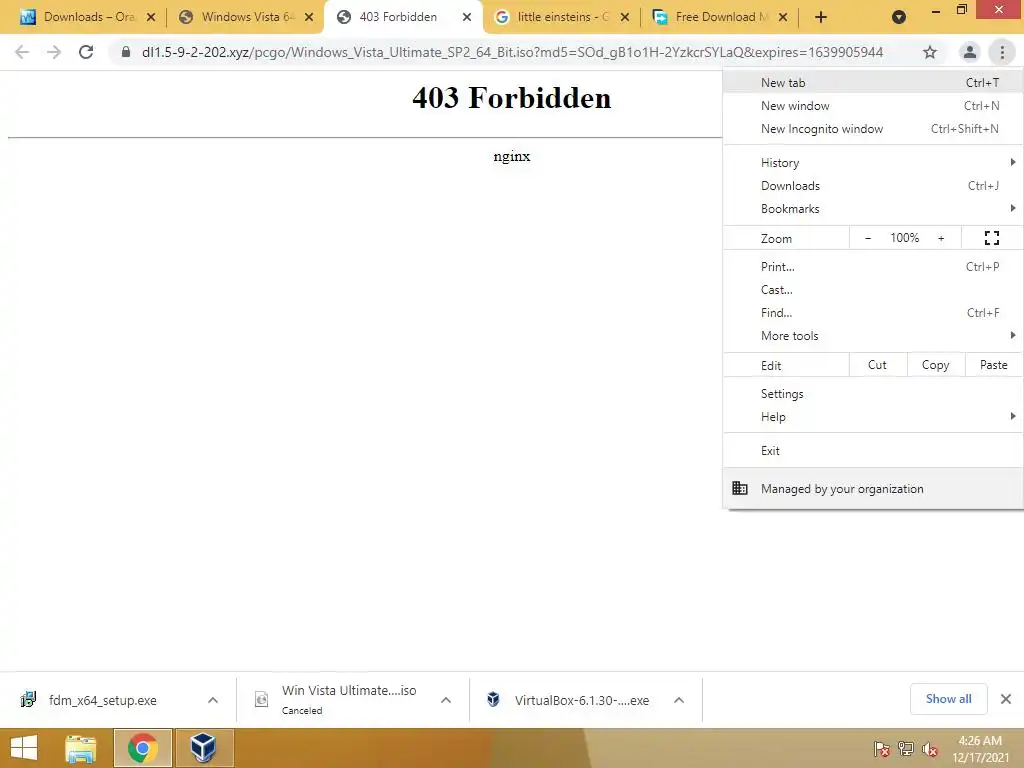1024x768 pixels.
Task: Close the Downloads – Oracle tab
Action: point(151,17)
